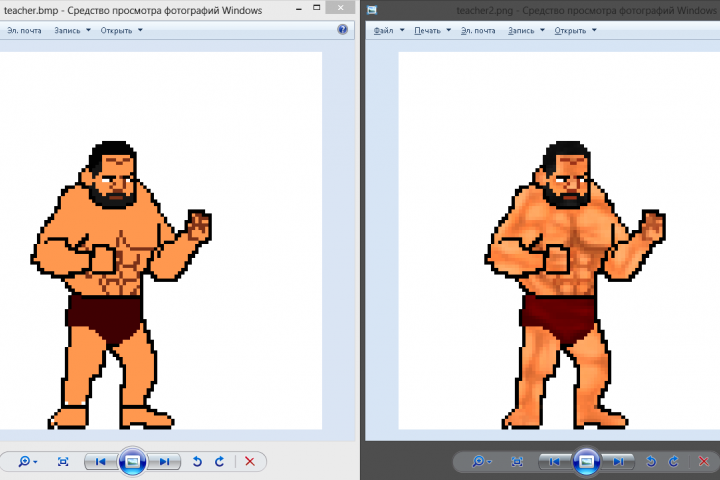The image size is (720, 480).
Task: Open the Открыть menu in teacher2.png window
Action: tap(570, 30)
